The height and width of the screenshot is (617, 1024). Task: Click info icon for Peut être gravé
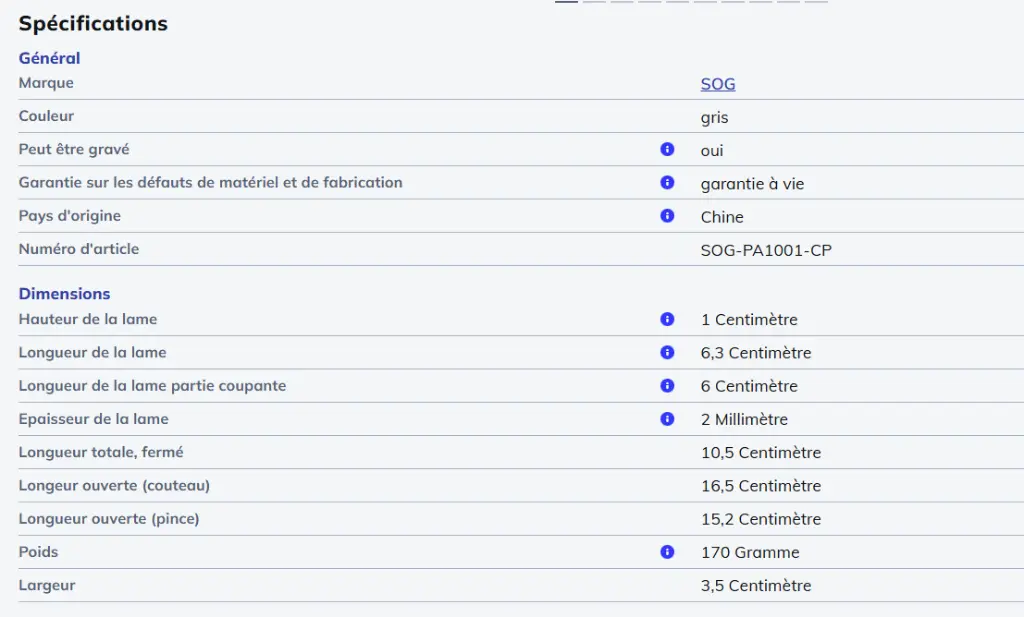click(667, 150)
